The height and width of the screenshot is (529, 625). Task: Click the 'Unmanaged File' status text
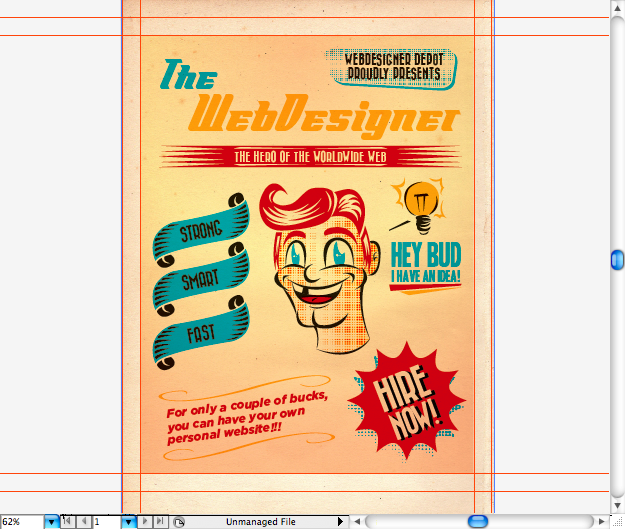click(x=261, y=522)
